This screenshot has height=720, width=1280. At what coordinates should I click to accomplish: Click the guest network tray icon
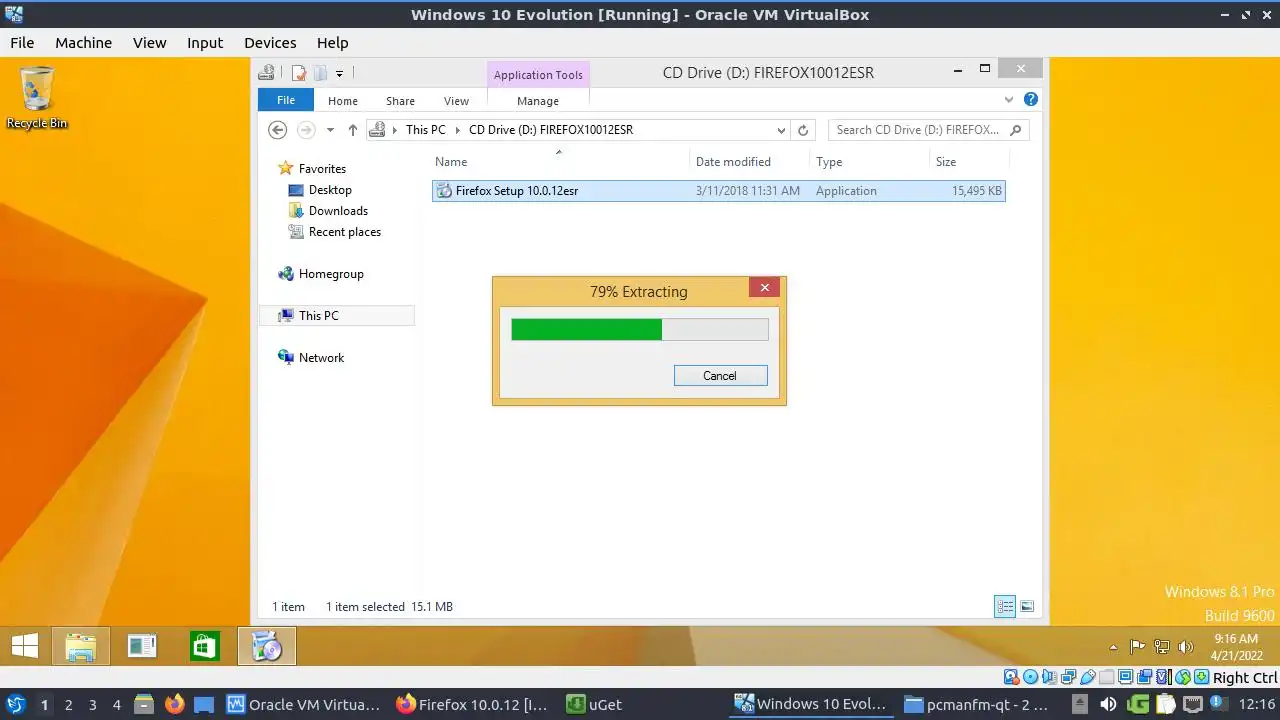1161,647
